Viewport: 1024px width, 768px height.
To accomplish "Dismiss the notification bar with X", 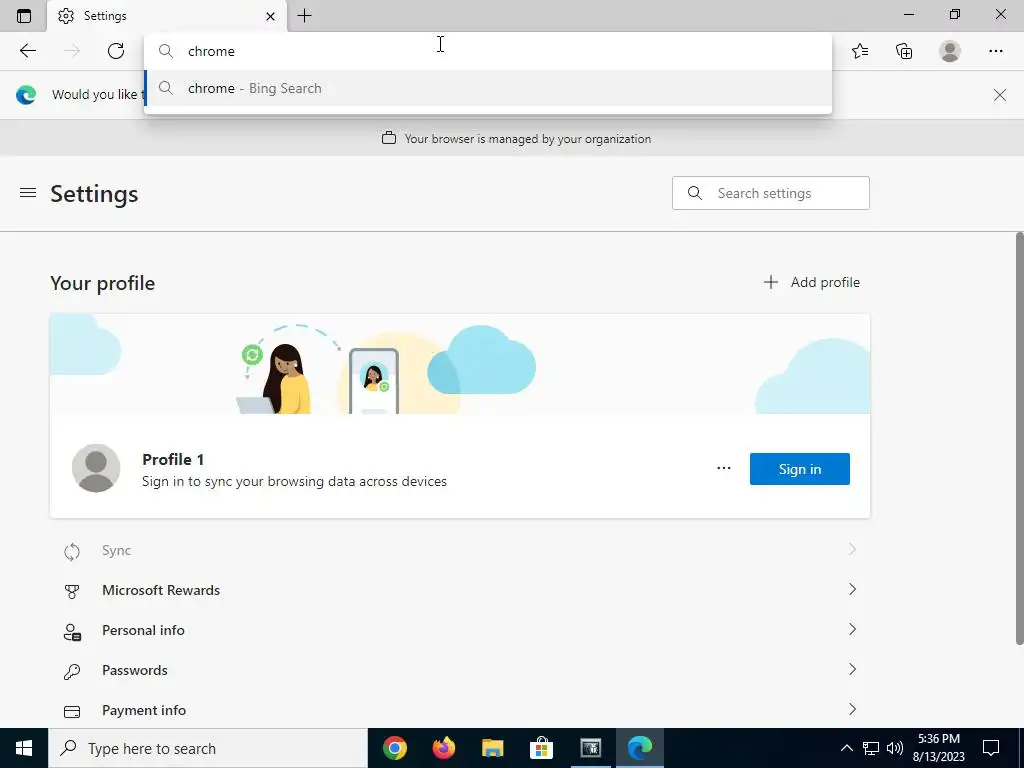I will click(1000, 95).
